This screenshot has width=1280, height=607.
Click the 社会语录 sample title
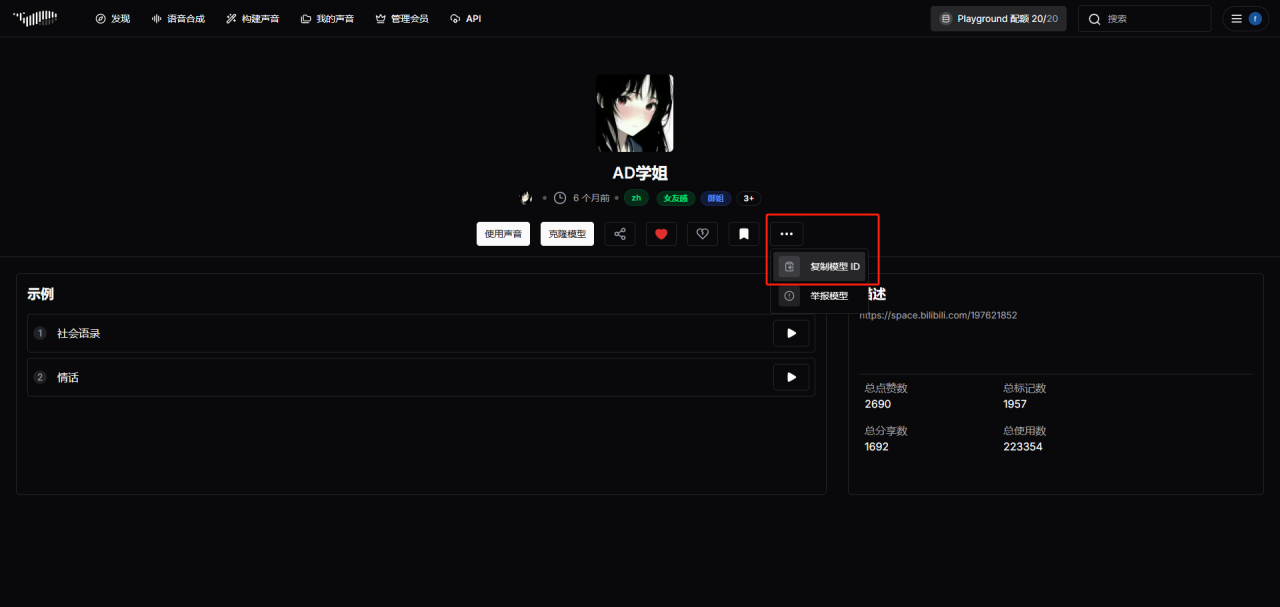point(78,333)
